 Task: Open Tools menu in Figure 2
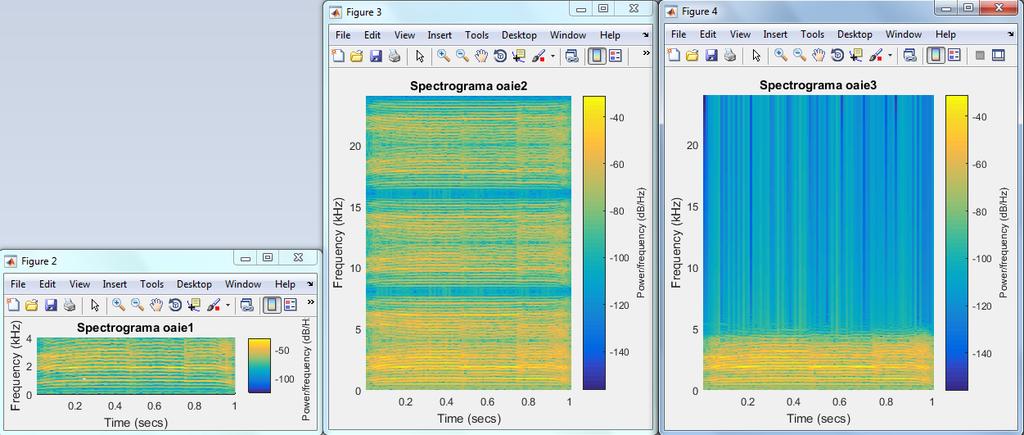tap(152, 284)
